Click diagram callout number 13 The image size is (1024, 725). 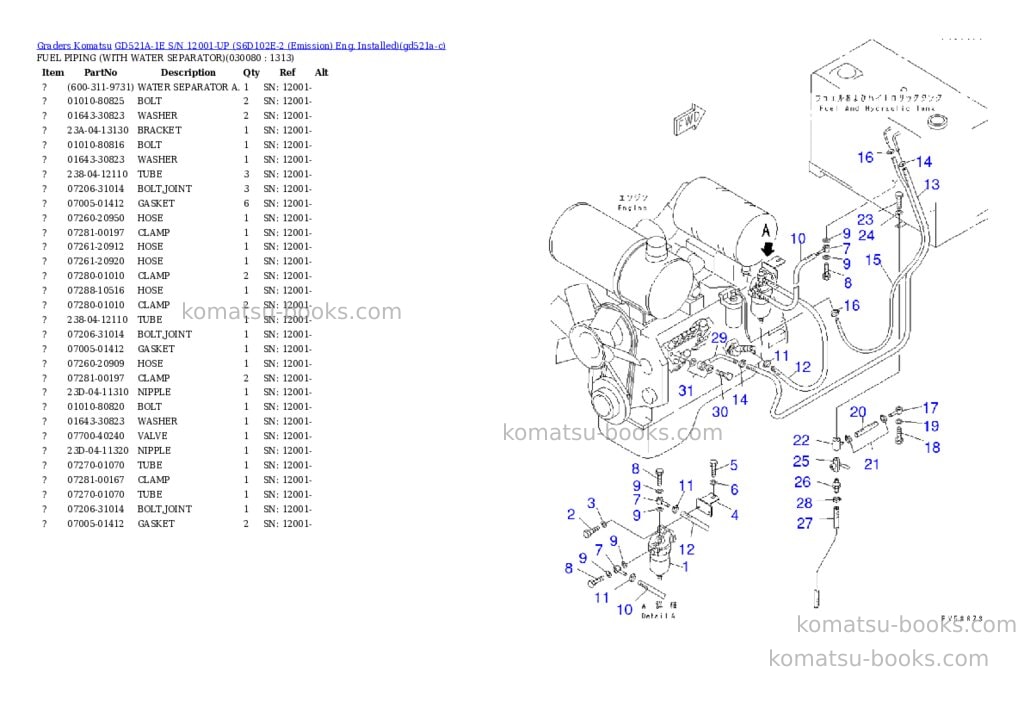[x=932, y=185]
